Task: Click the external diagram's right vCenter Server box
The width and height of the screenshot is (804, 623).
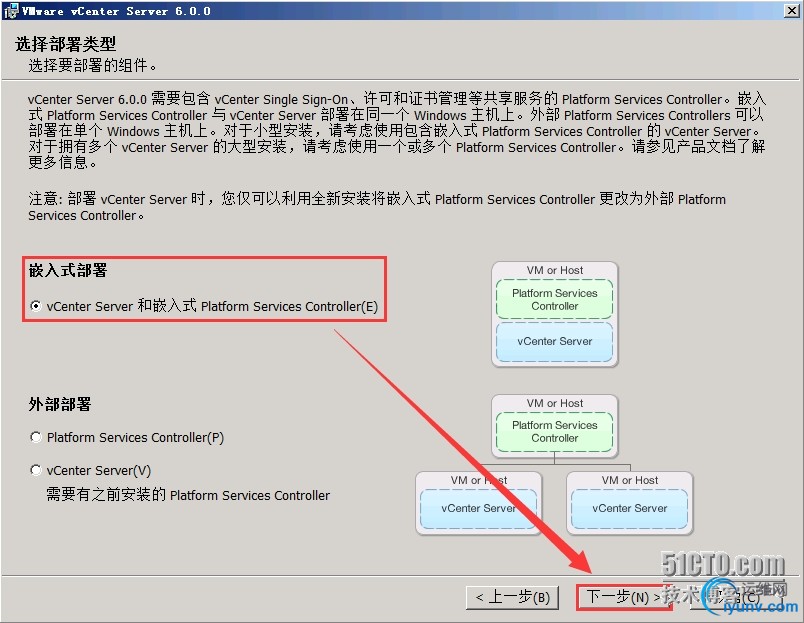Action: pos(629,509)
